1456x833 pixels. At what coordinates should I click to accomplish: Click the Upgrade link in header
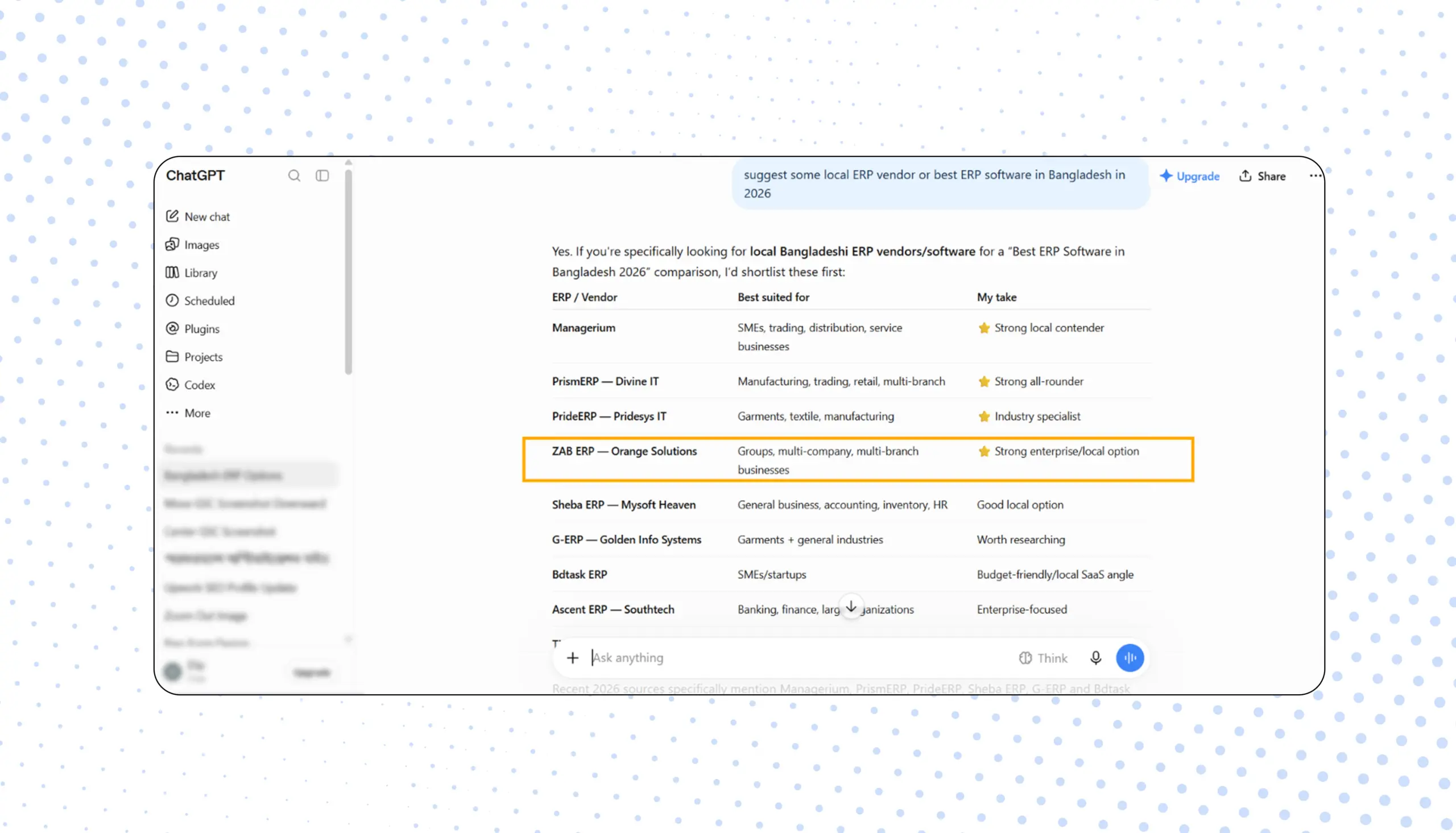coord(1189,176)
